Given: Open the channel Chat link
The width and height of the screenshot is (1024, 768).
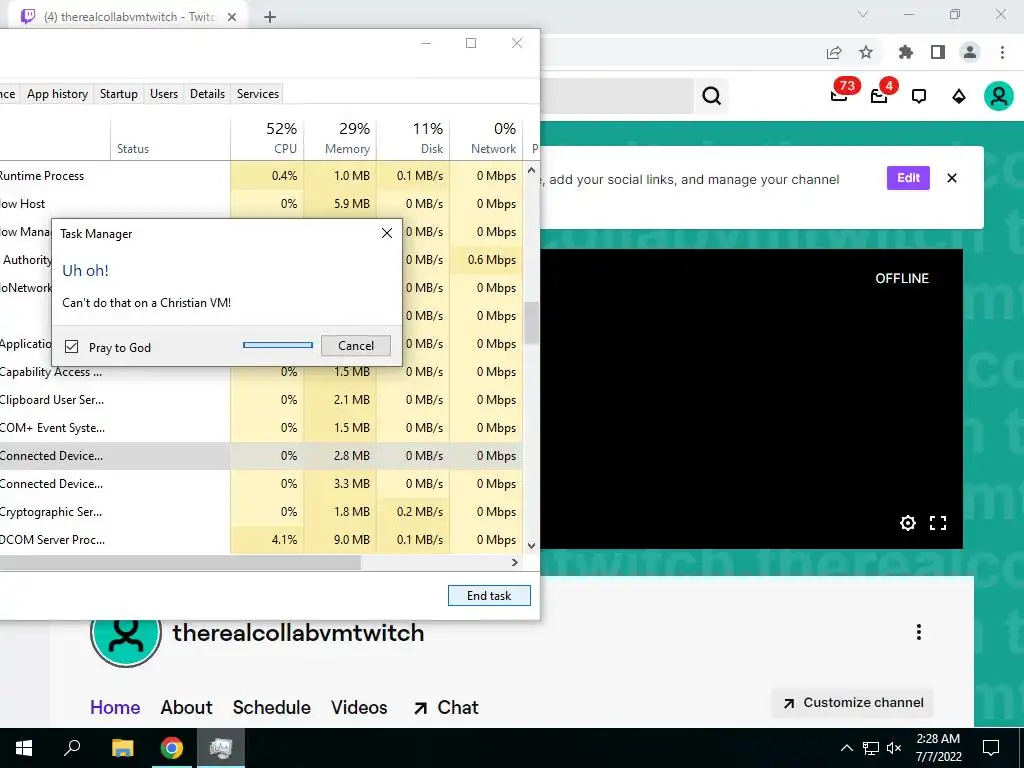Looking at the screenshot, I should [x=446, y=707].
